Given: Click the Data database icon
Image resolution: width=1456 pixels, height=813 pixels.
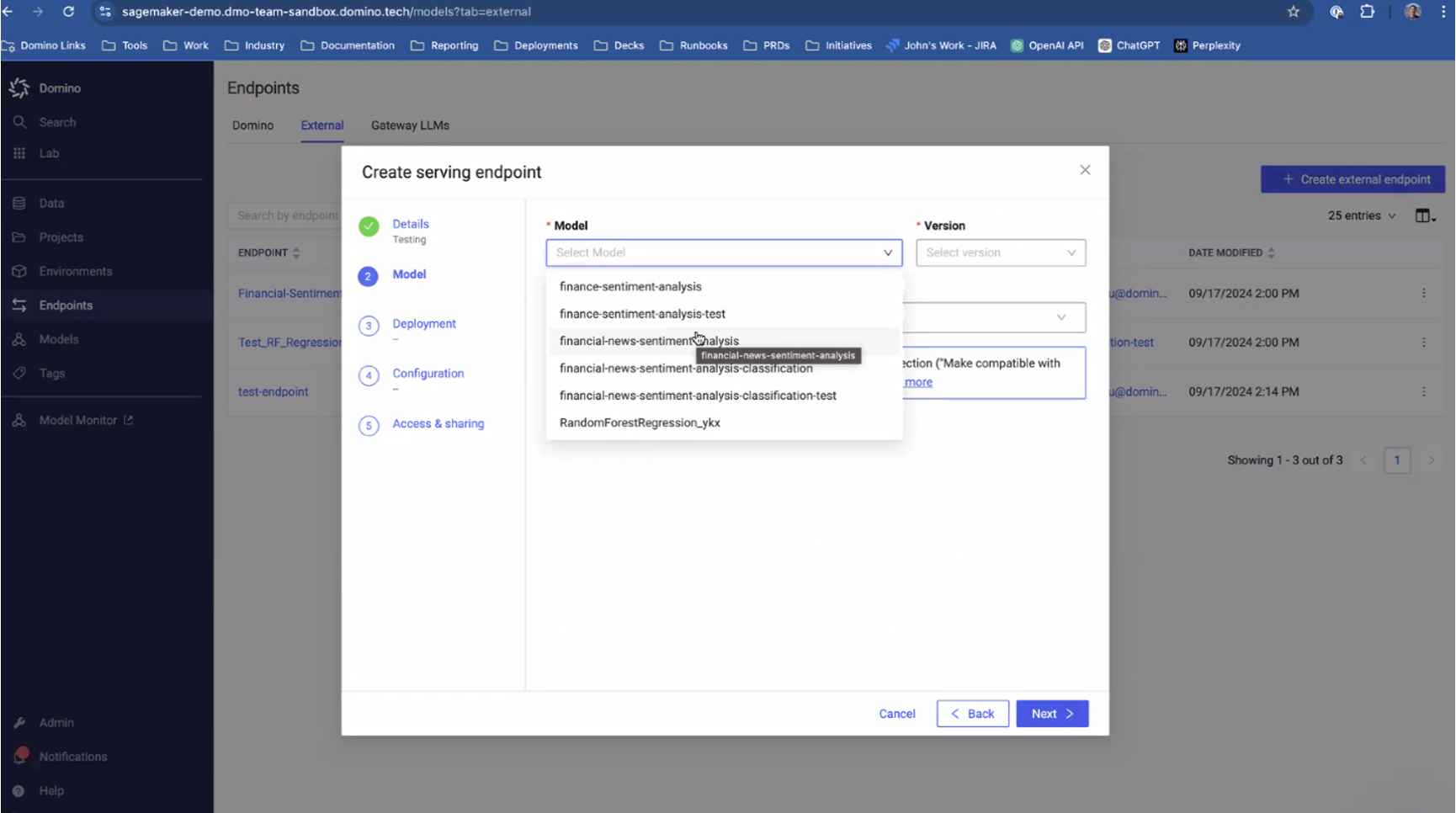Looking at the screenshot, I should click(x=19, y=203).
